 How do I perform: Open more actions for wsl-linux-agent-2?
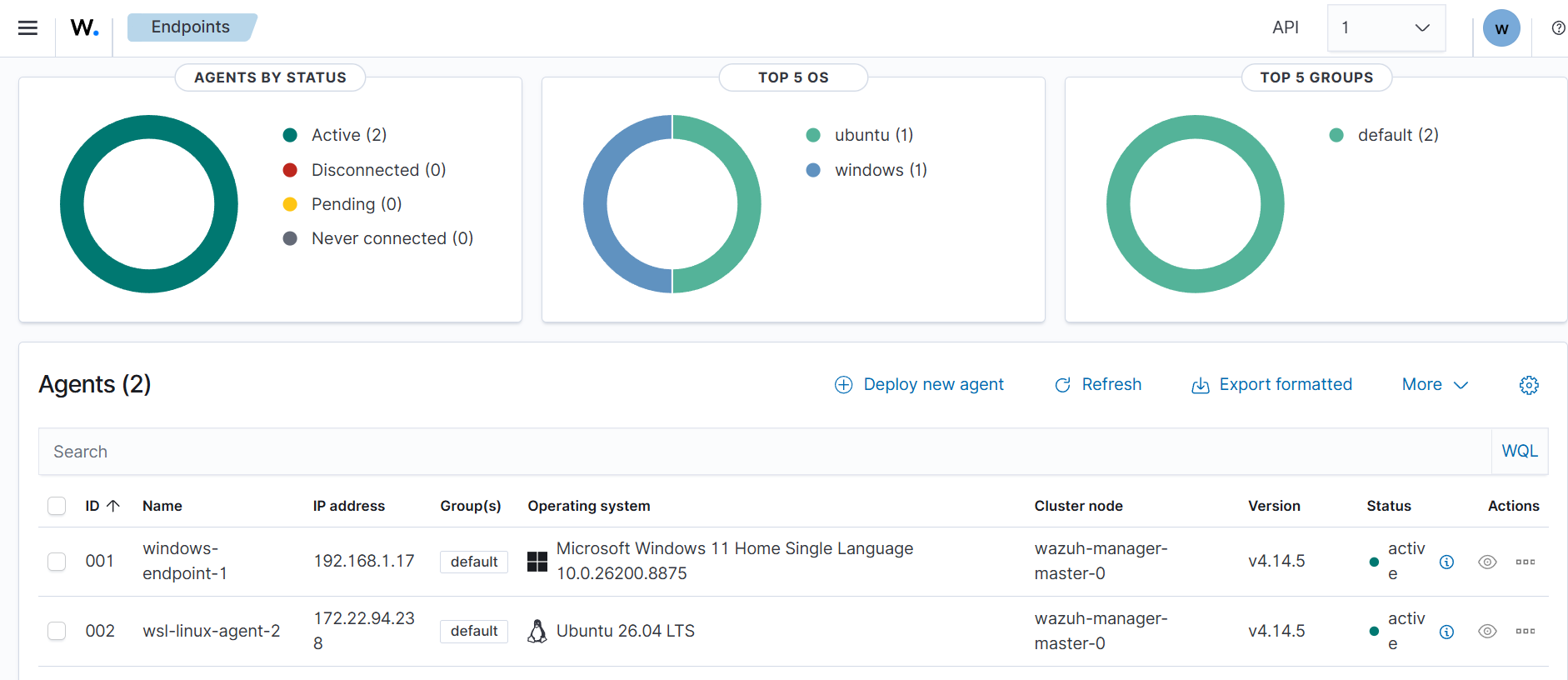(x=1526, y=632)
